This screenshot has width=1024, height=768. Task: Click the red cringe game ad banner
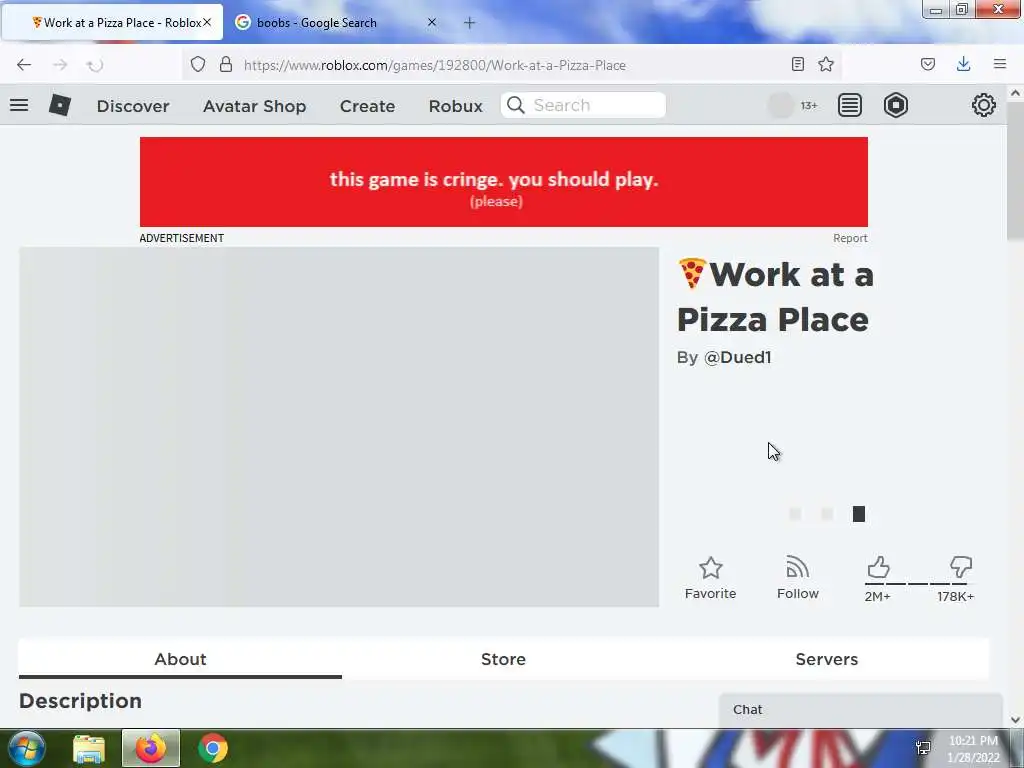tap(504, 182)
